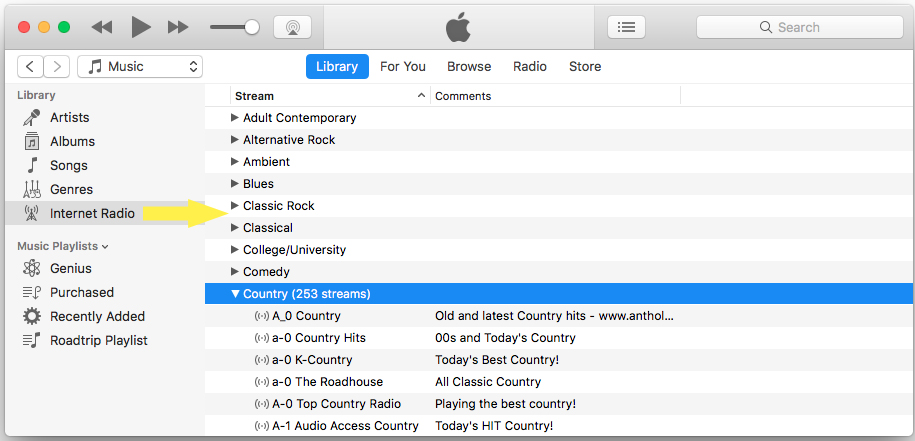
Task: Expand the Adult Contemporary category
Action: [235, 117]
